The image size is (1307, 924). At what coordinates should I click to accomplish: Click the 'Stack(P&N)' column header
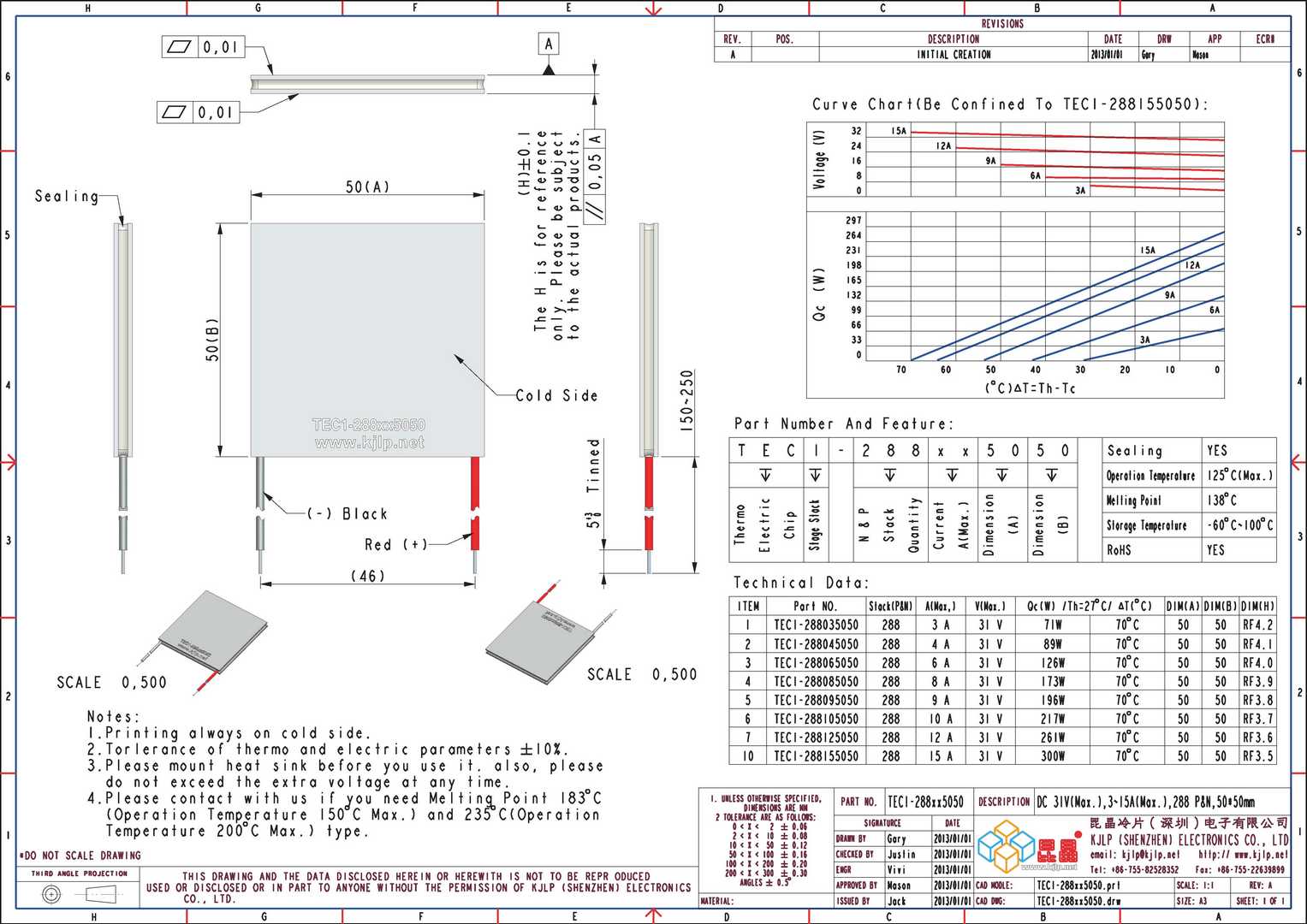[x=891, y=606]
